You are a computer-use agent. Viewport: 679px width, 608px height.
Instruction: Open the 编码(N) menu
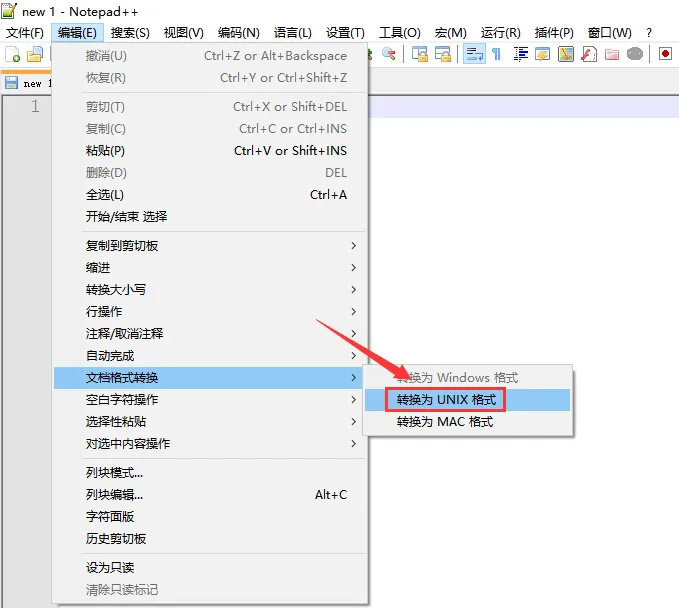pos(239,33)
